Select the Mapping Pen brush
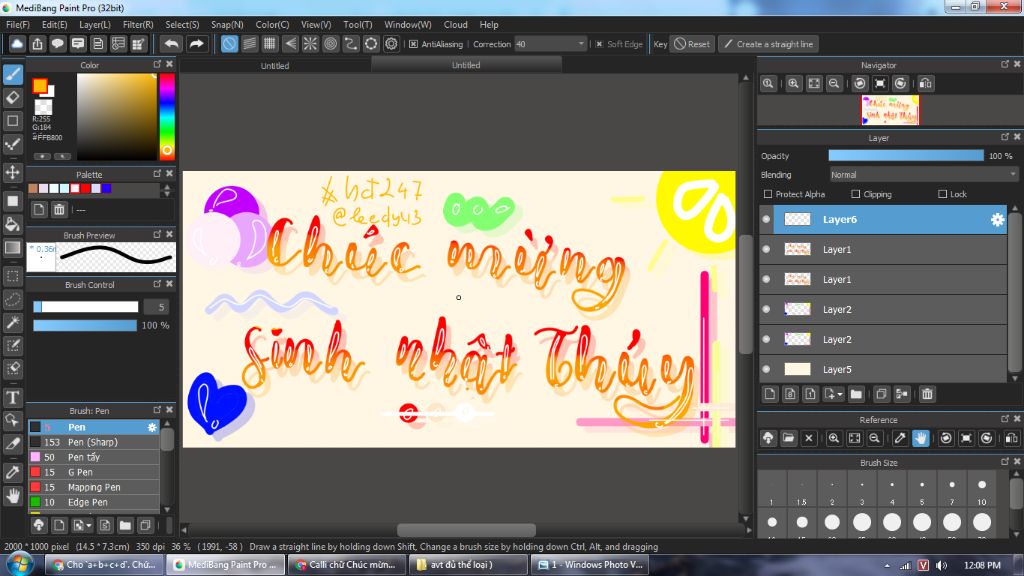The width and height of the screenshot is (1024, 576). tap(94, 487)
